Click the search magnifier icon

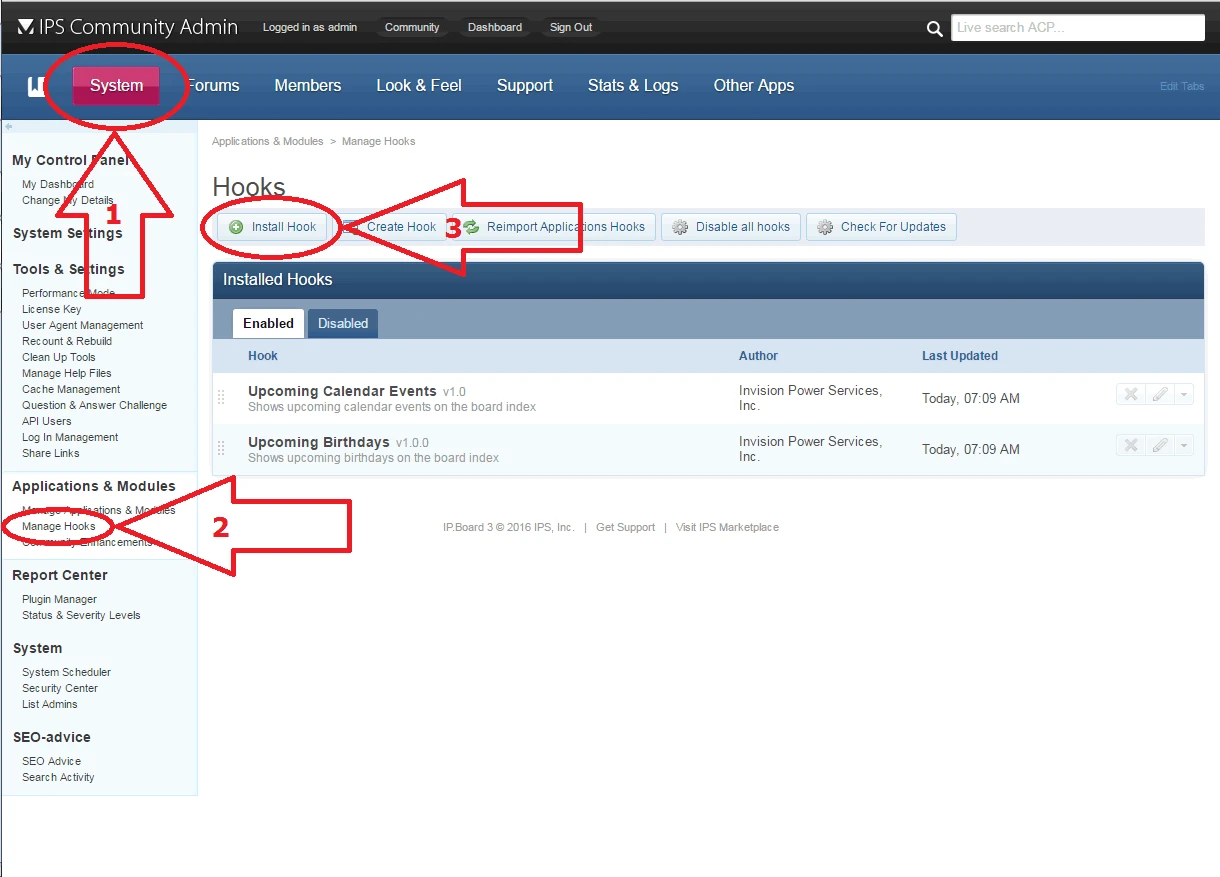(x=935, y=29)
